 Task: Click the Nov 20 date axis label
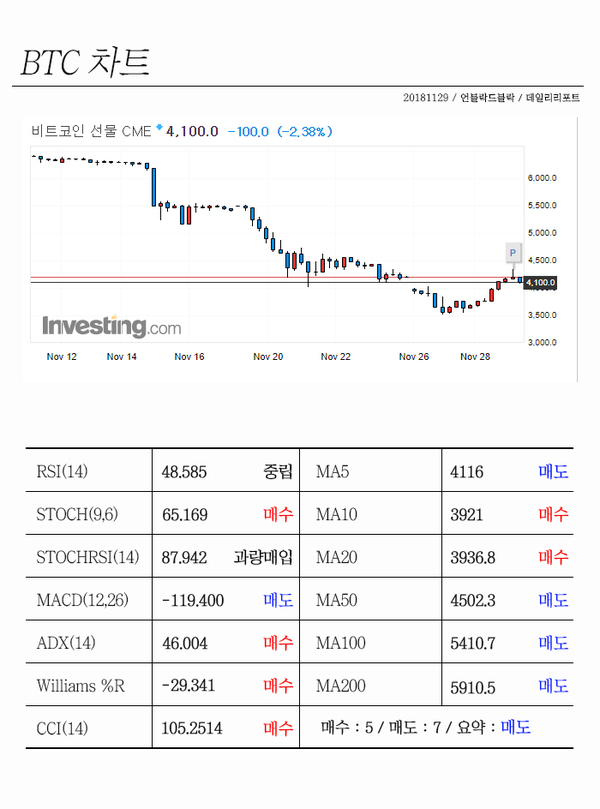(268, 357)
